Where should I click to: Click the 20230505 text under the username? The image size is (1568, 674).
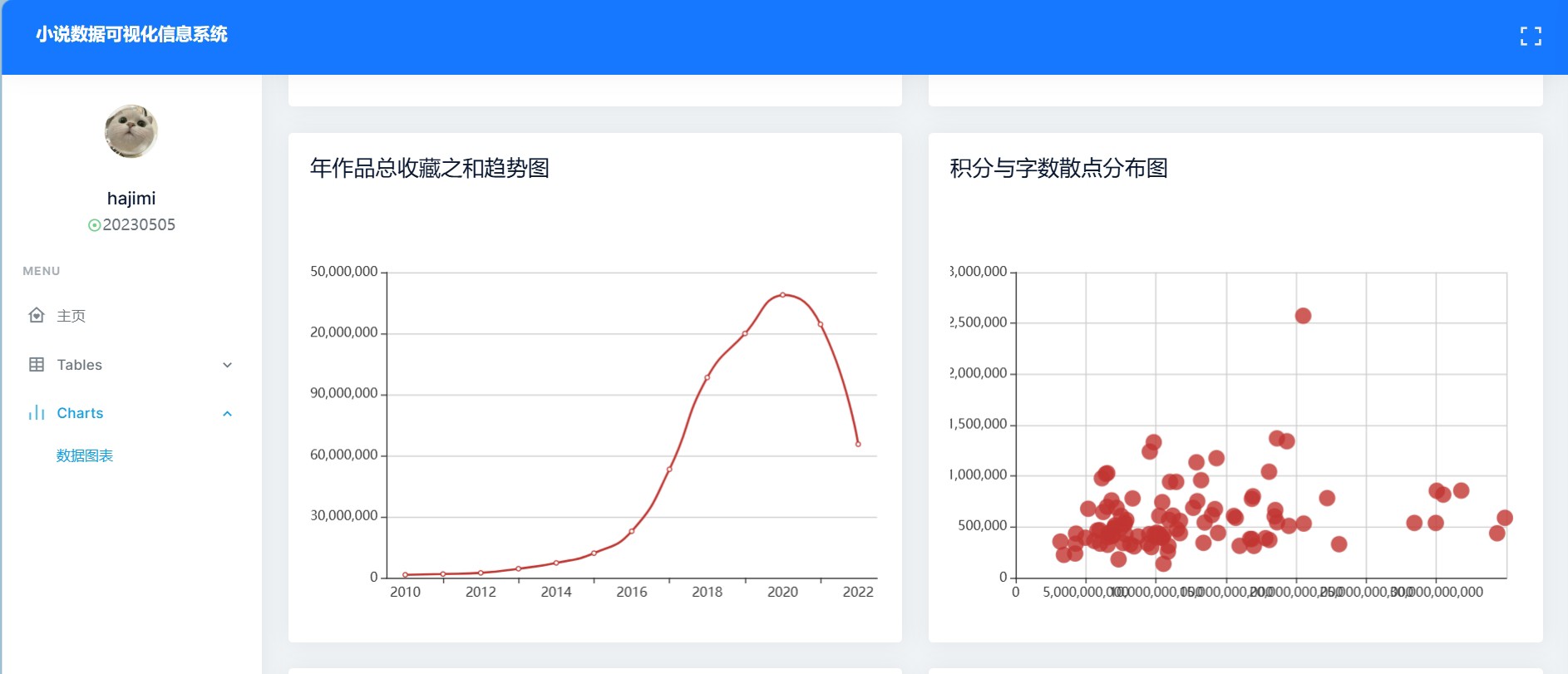[x=139, y=224]
